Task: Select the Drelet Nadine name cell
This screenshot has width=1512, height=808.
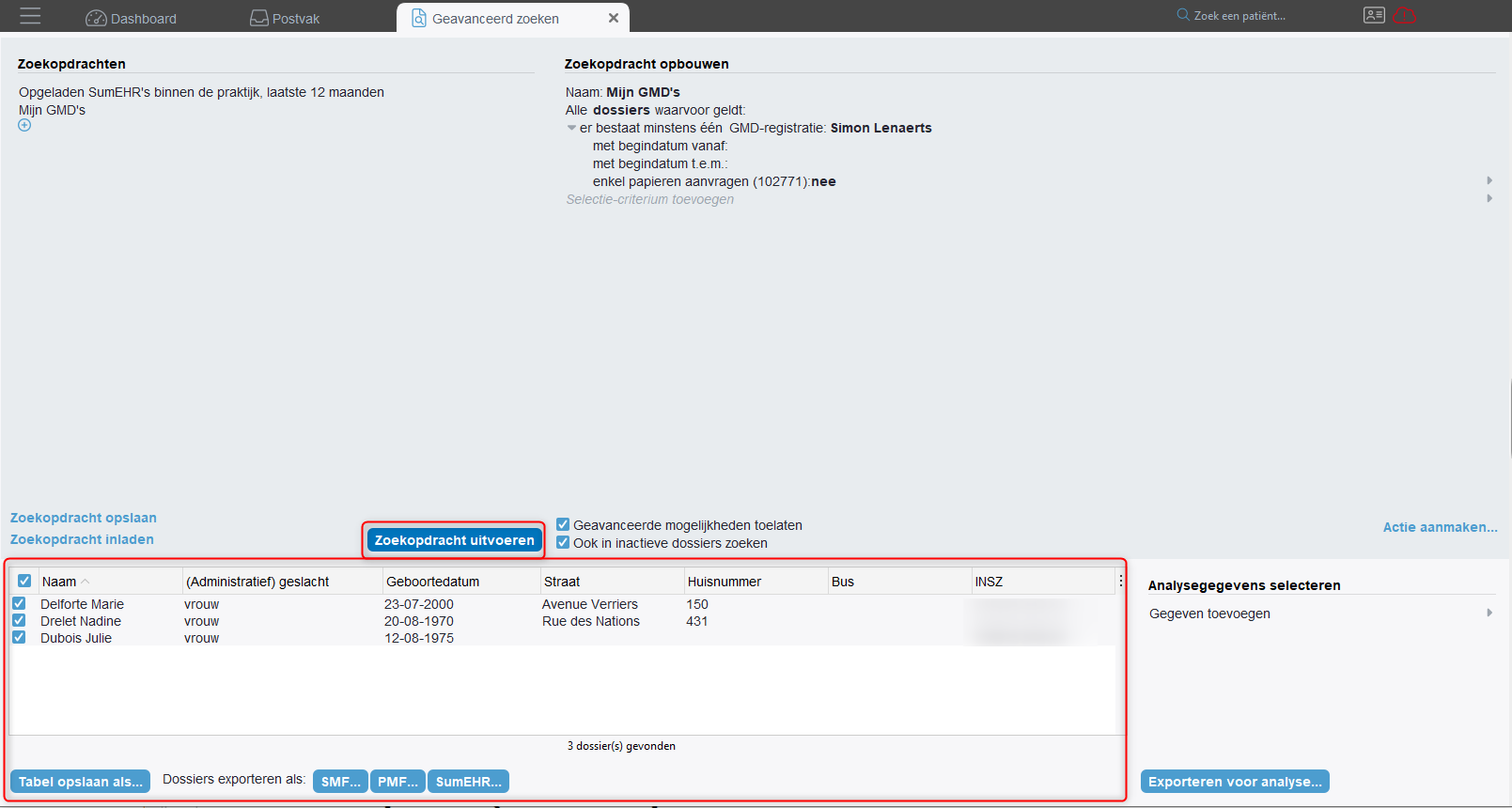Action: (81, 621)
